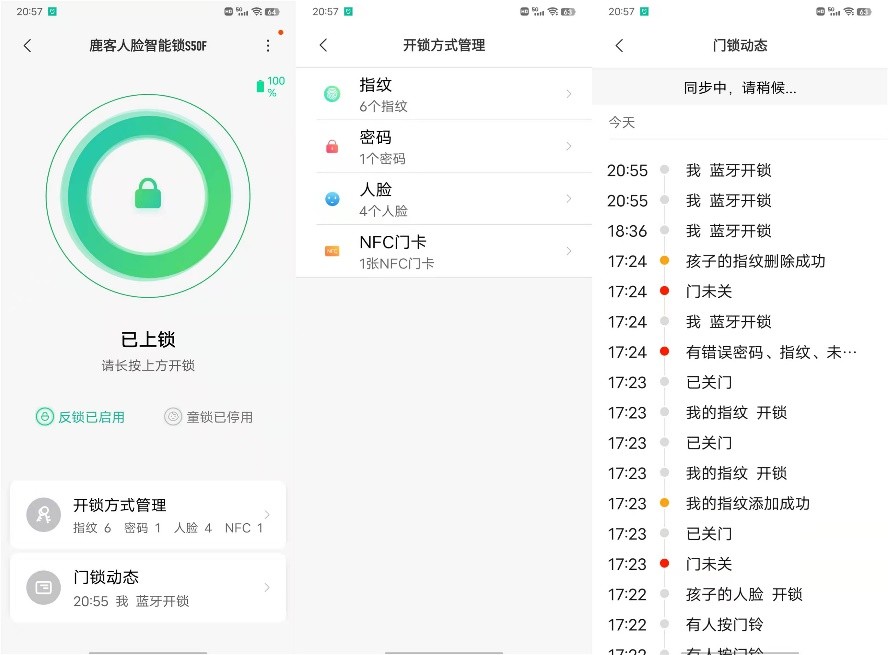Go back from 门锁动态 screen
The width and height of the screenshot is (888, 655).
pyautogui.click(x=619, y=45)
